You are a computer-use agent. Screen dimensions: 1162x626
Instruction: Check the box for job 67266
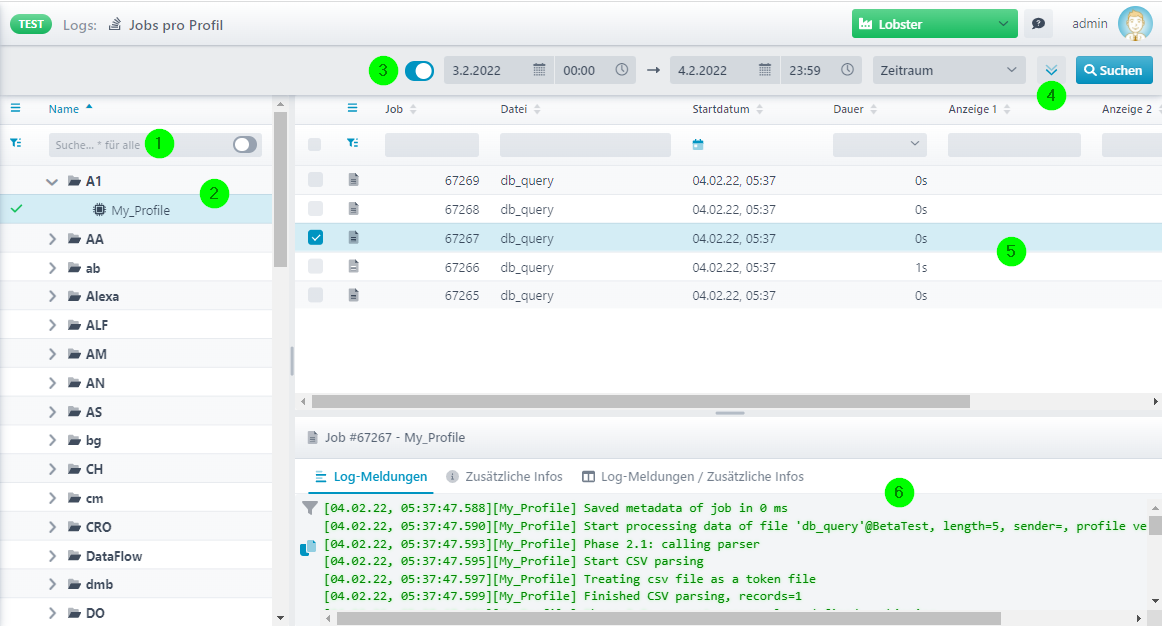(315, 266)
